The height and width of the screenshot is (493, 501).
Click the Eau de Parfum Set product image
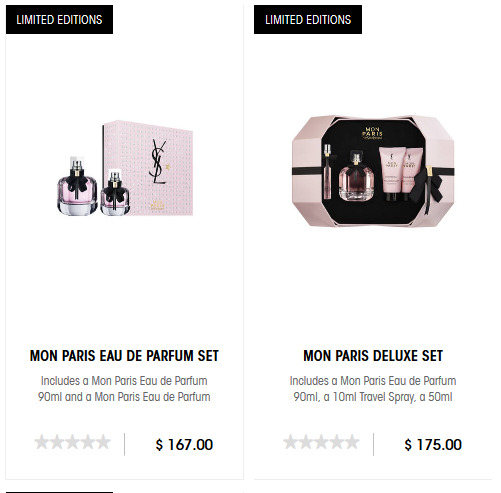pyautogui.click(x=125, y=168)
